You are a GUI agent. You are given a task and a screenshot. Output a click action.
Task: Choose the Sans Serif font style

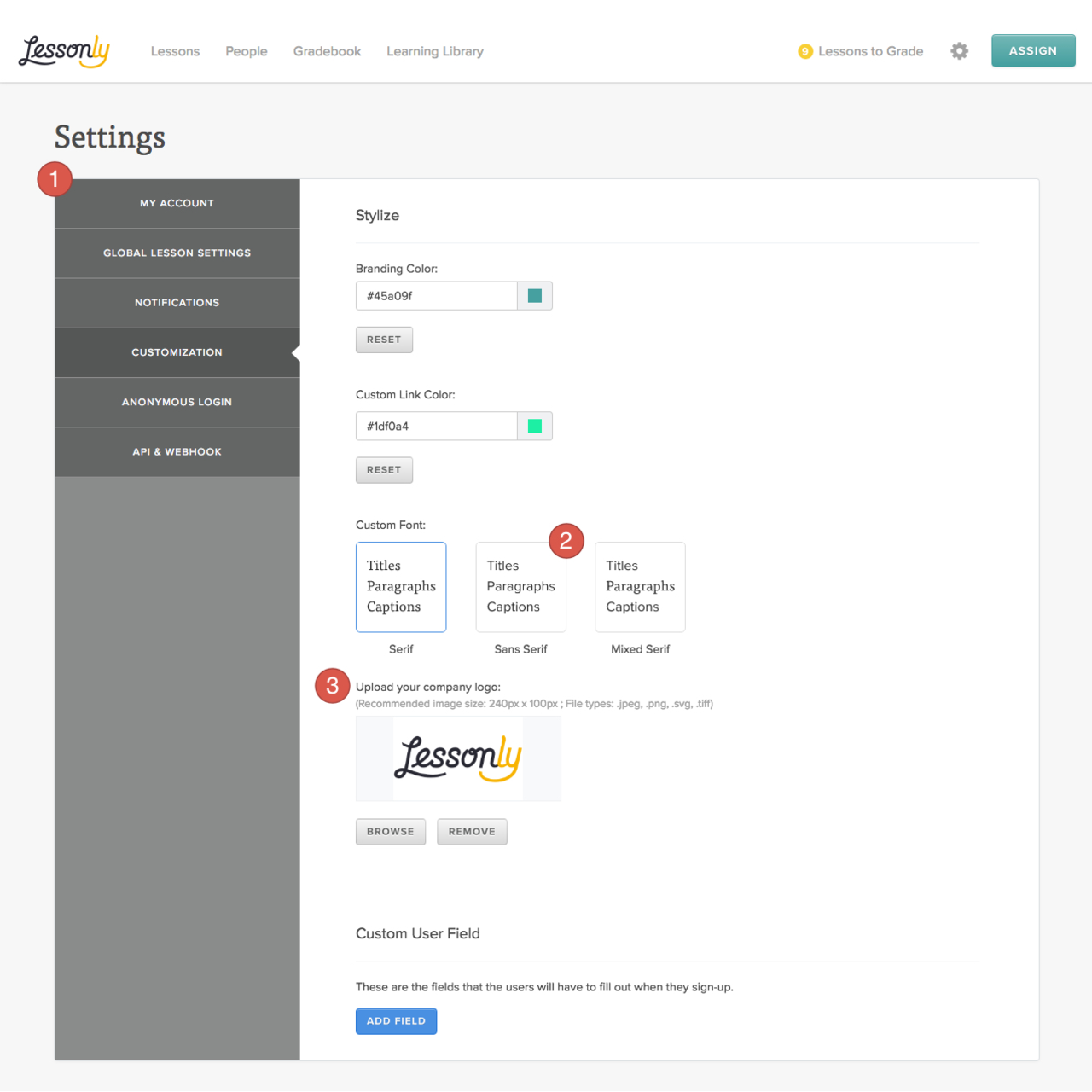[x=520, y=587]
